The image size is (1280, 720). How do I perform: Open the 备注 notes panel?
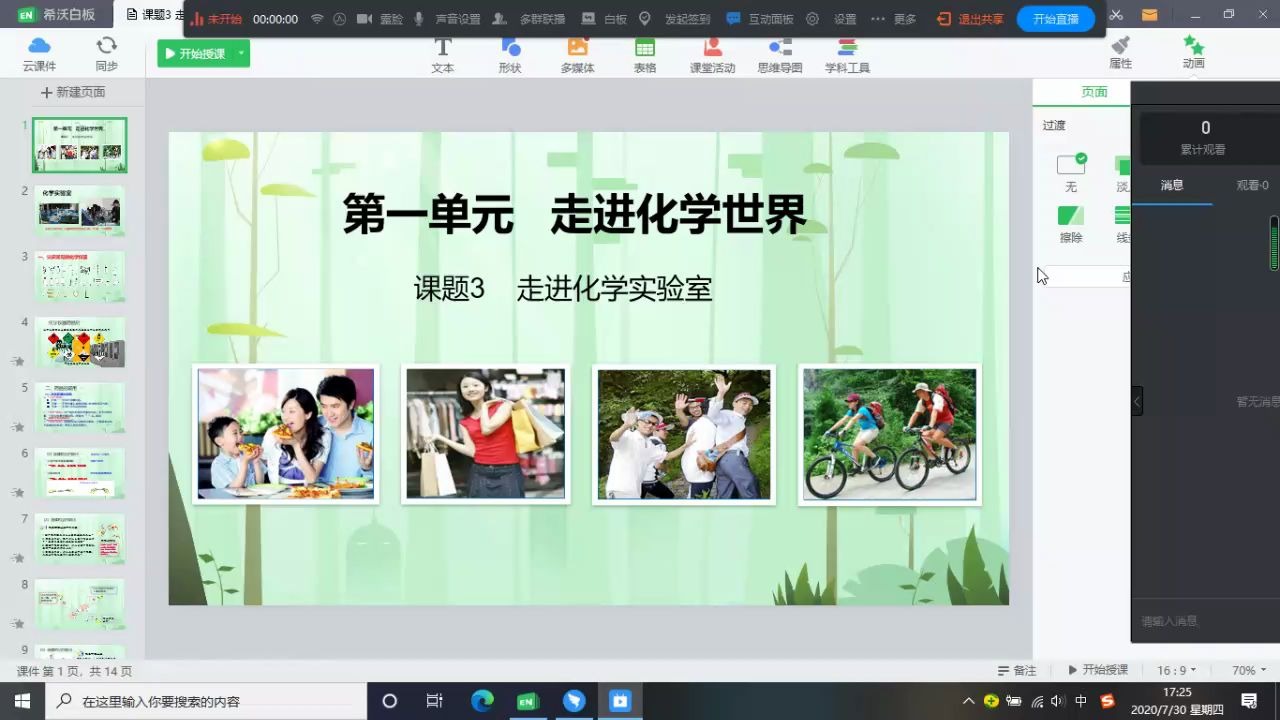click(x=1017, y=670)
